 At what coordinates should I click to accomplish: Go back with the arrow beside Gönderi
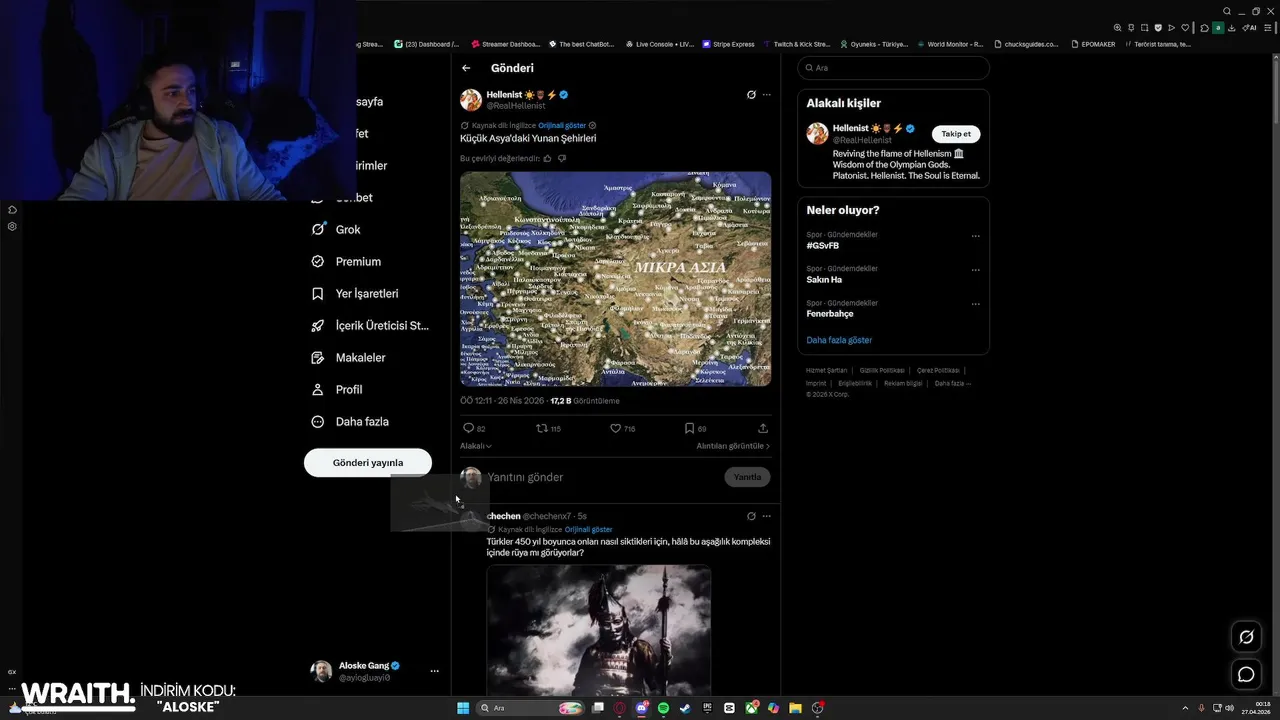point(466,68)
